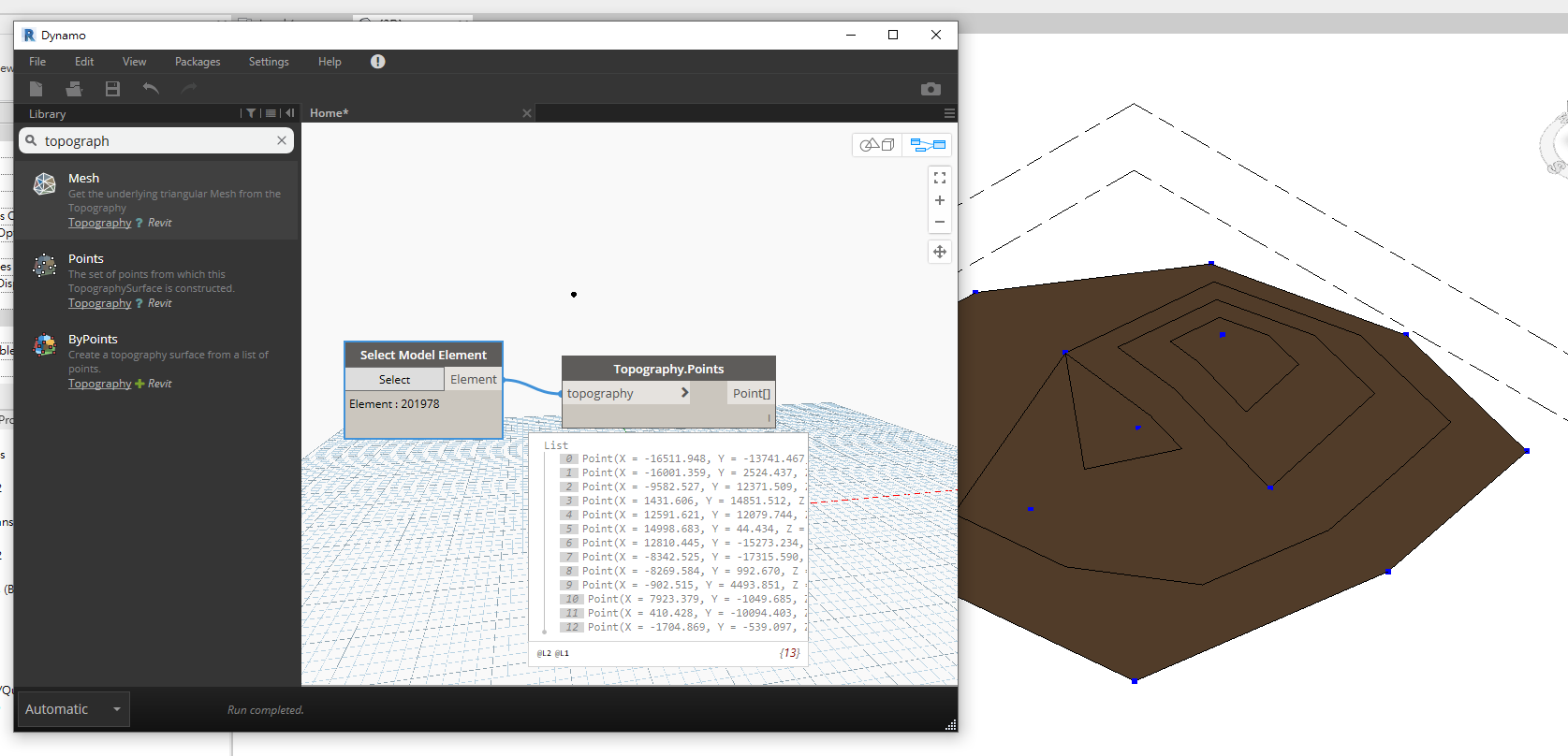Select the Topography.Points node title
1568x756 pixels.
click(668, 369)
